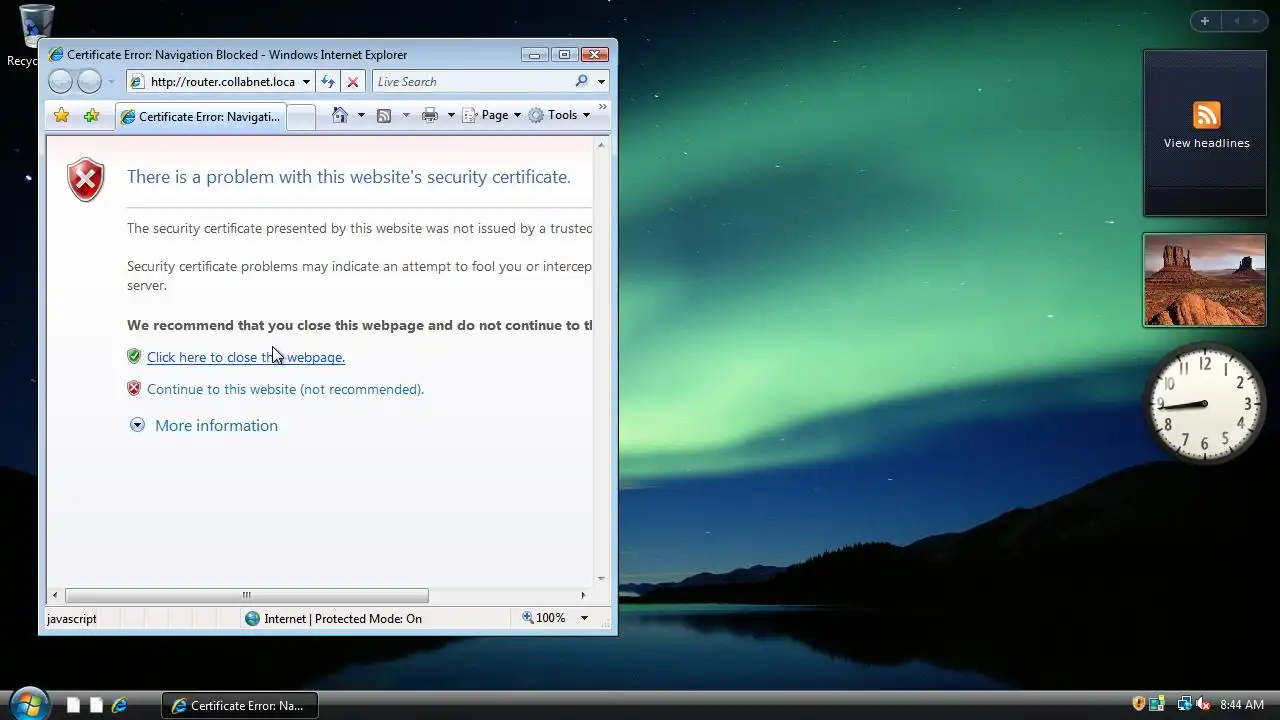The width and height of the screenshot is (1280, 720).
Task: Go to the Home page icon
Action: coord(340,115)
